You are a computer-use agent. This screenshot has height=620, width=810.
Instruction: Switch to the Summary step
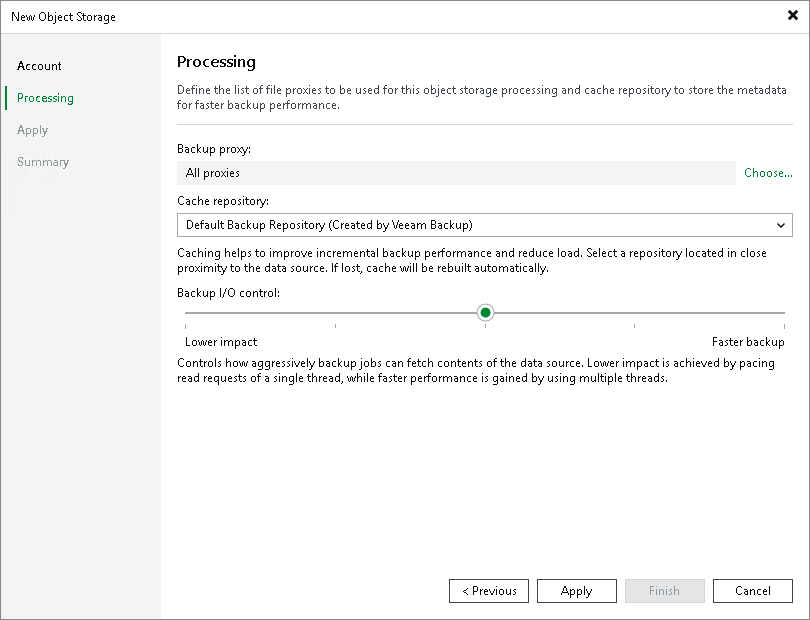coord(43,162)
